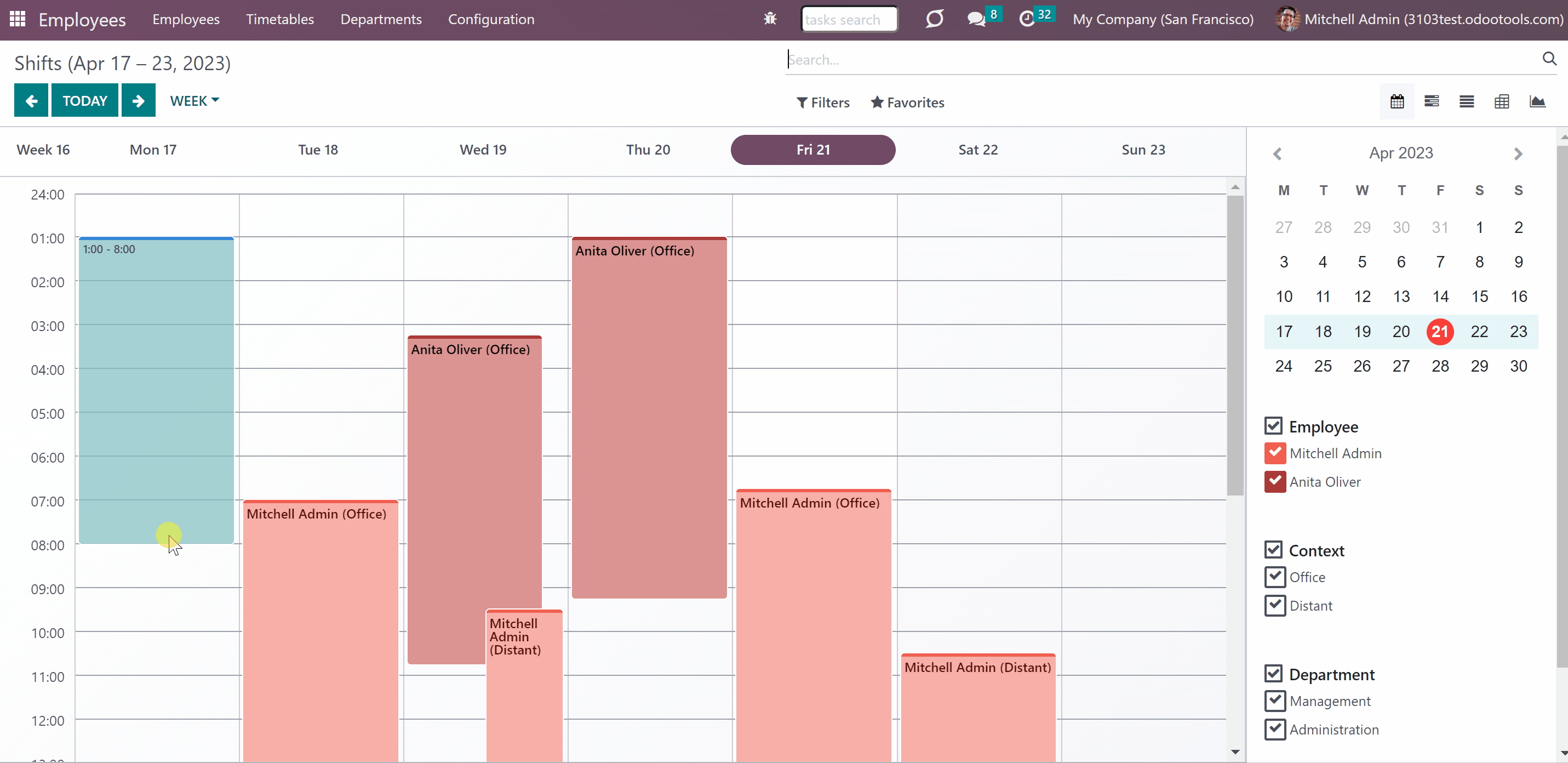Click Mitchell Admin's avatar picture

1287,19
